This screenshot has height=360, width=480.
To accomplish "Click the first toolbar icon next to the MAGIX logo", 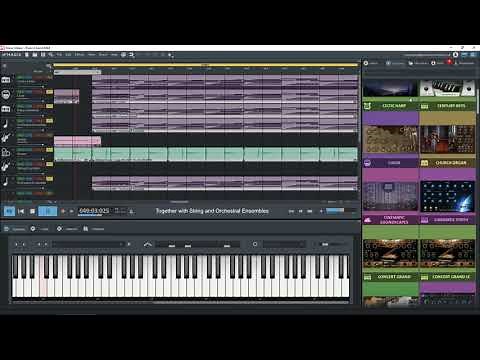I will click(27, 55).
